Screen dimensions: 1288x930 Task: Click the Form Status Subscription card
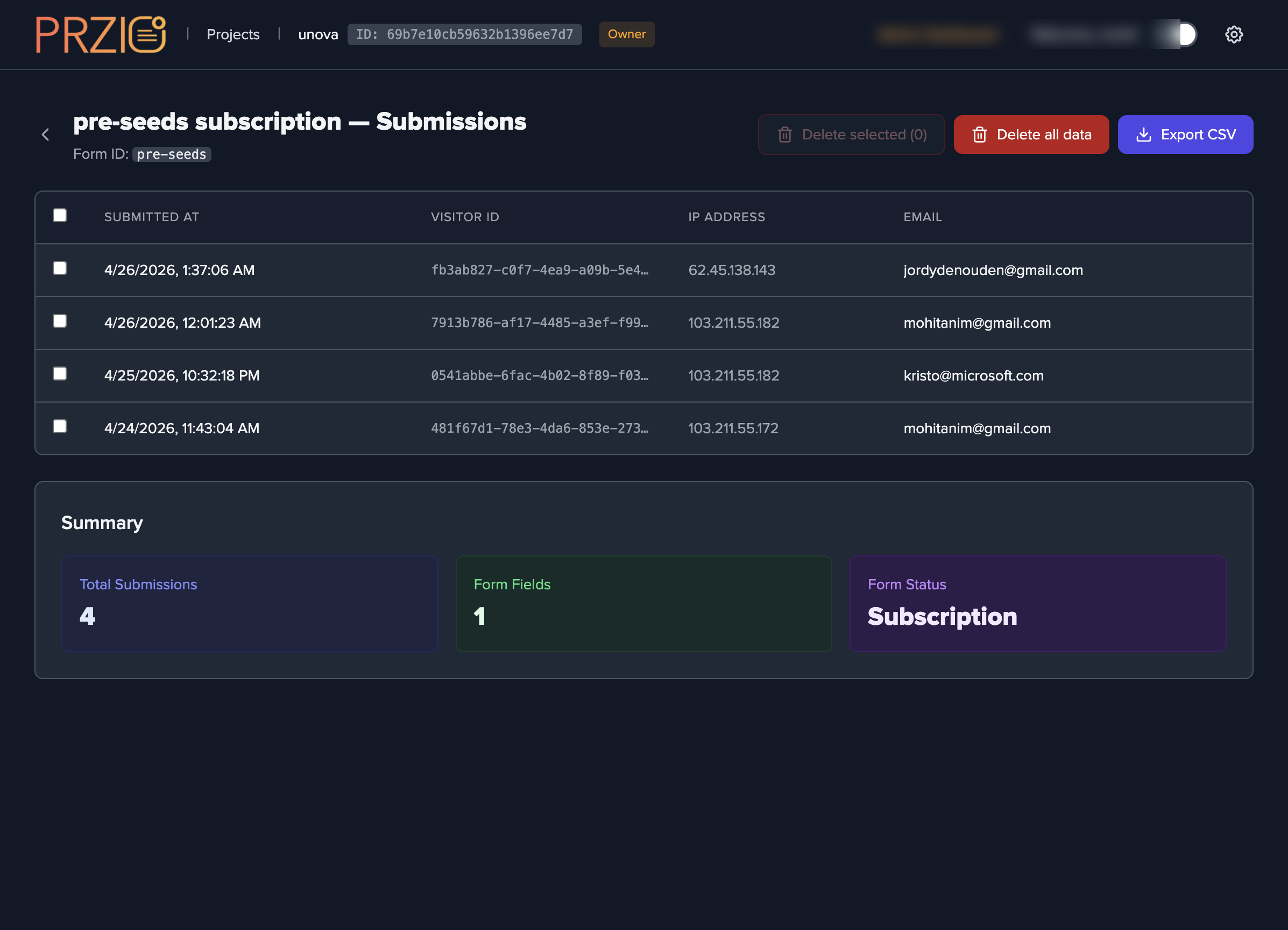1037,603
